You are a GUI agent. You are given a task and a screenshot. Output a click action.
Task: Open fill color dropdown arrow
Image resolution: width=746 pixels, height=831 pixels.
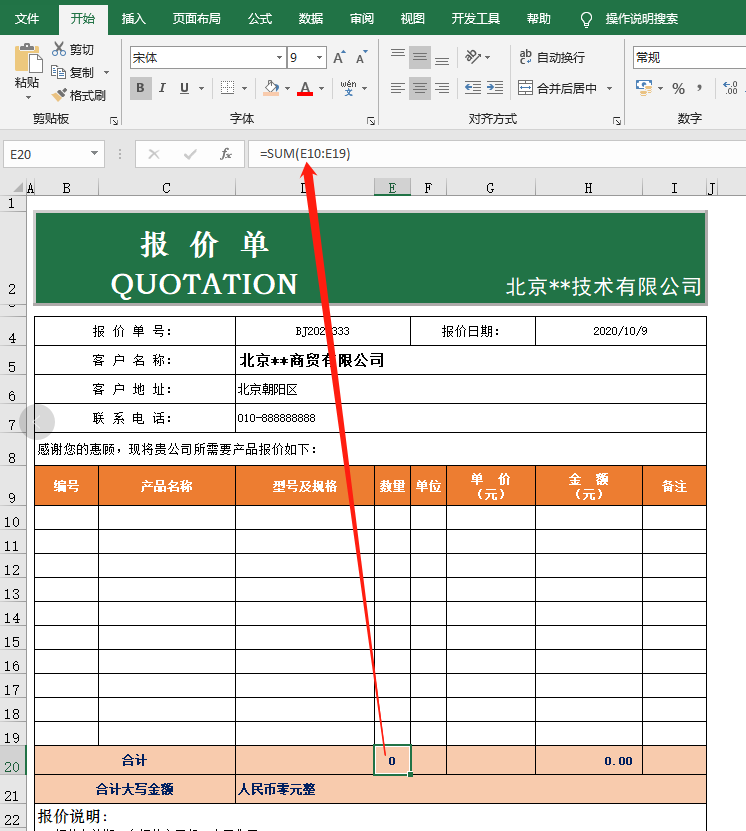tap(287, 88)
